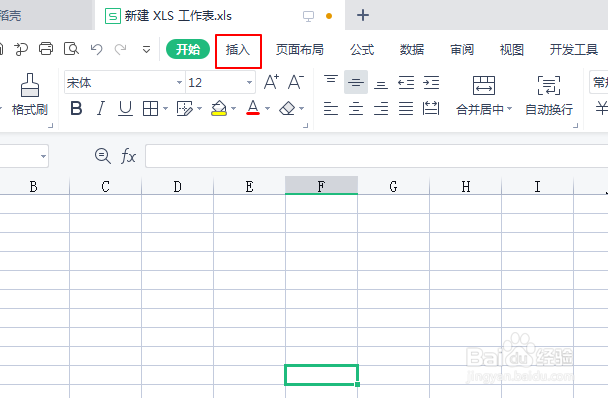The width and height of the screenshot is (608, 398).
Task: Open alignment settings dialog launcher
Action: point(575,125)
